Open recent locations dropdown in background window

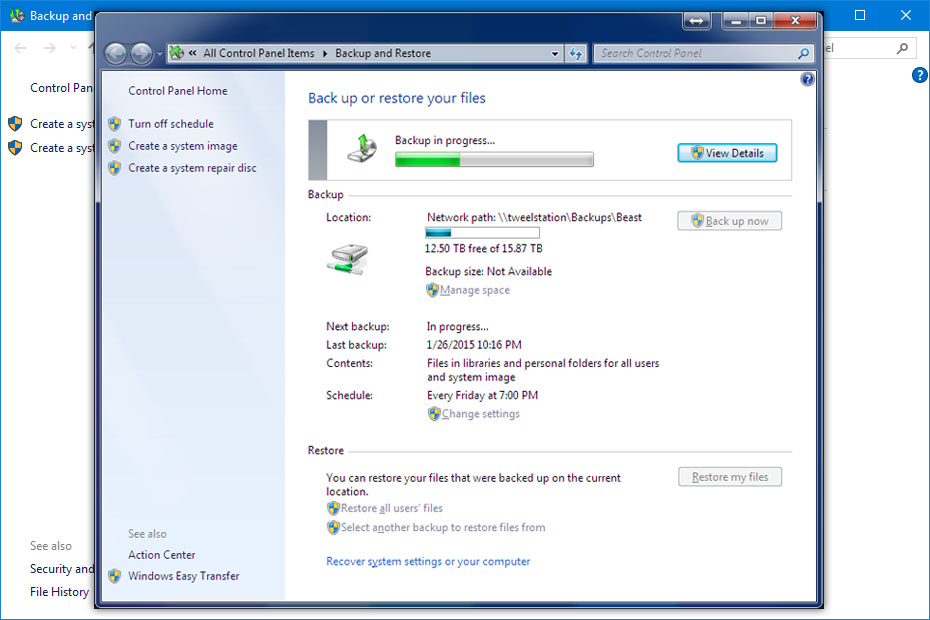73,48
